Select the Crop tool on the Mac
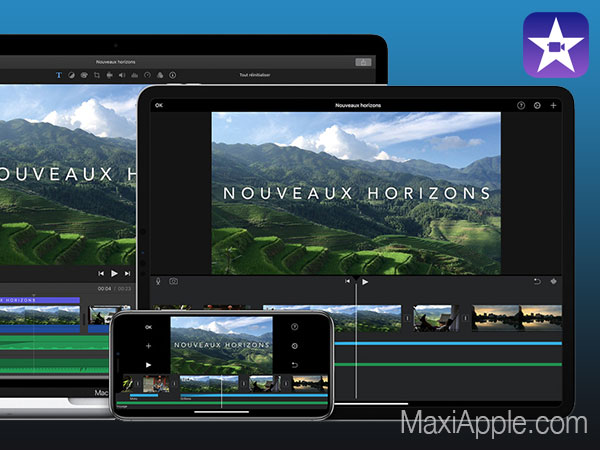600x450 pixels. click(x=97, y=75)
